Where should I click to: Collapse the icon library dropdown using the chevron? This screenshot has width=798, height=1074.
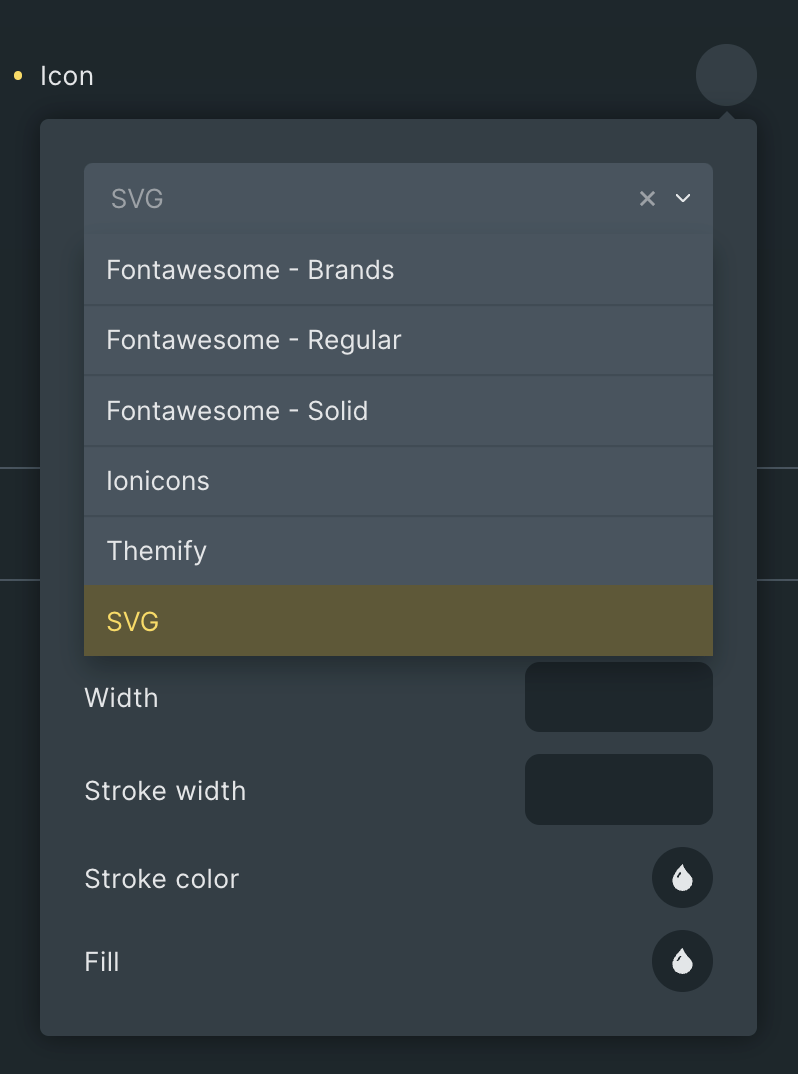[683, 198]
